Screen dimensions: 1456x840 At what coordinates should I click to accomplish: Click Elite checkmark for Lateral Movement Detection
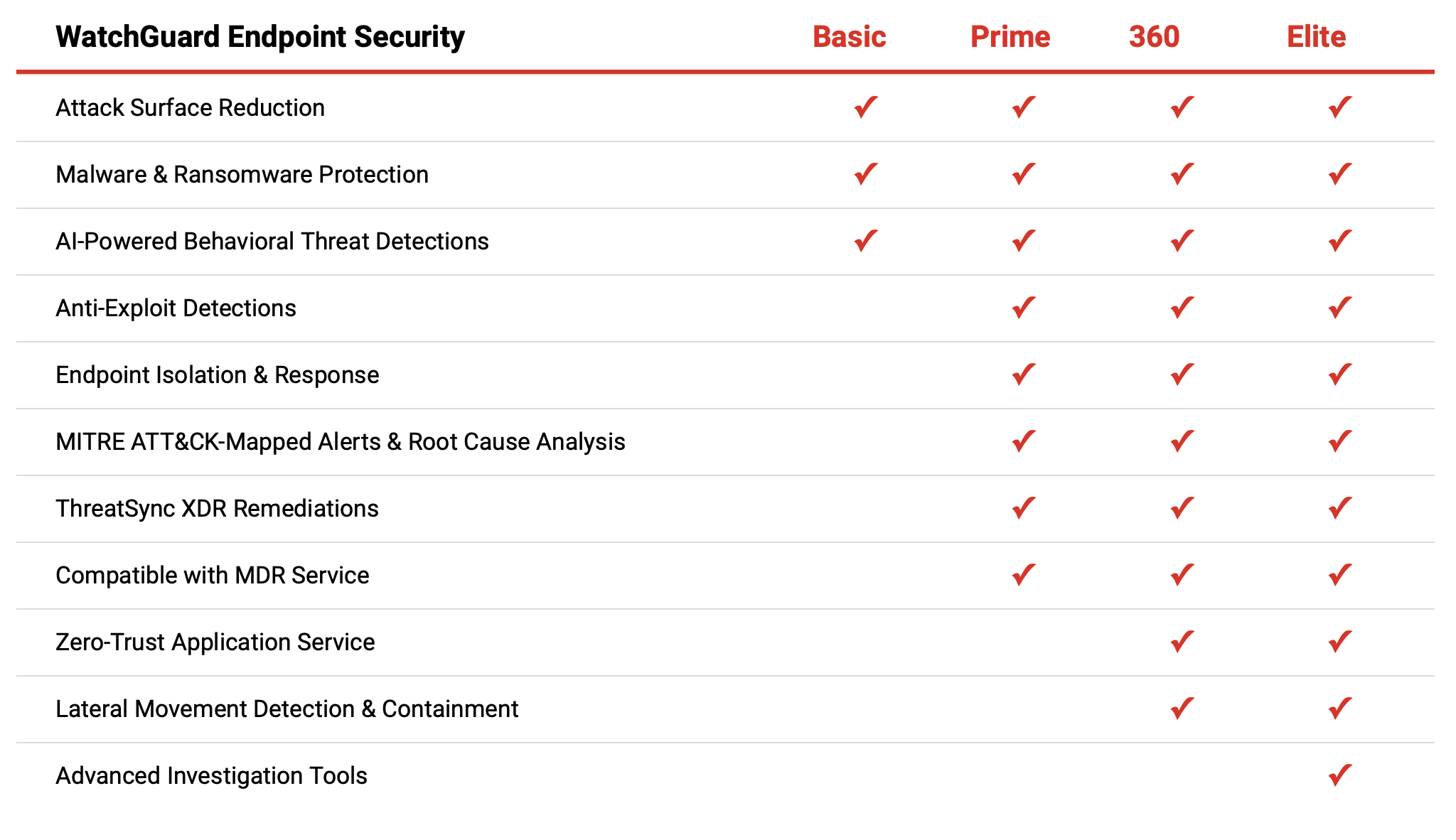pos(1340,709)
